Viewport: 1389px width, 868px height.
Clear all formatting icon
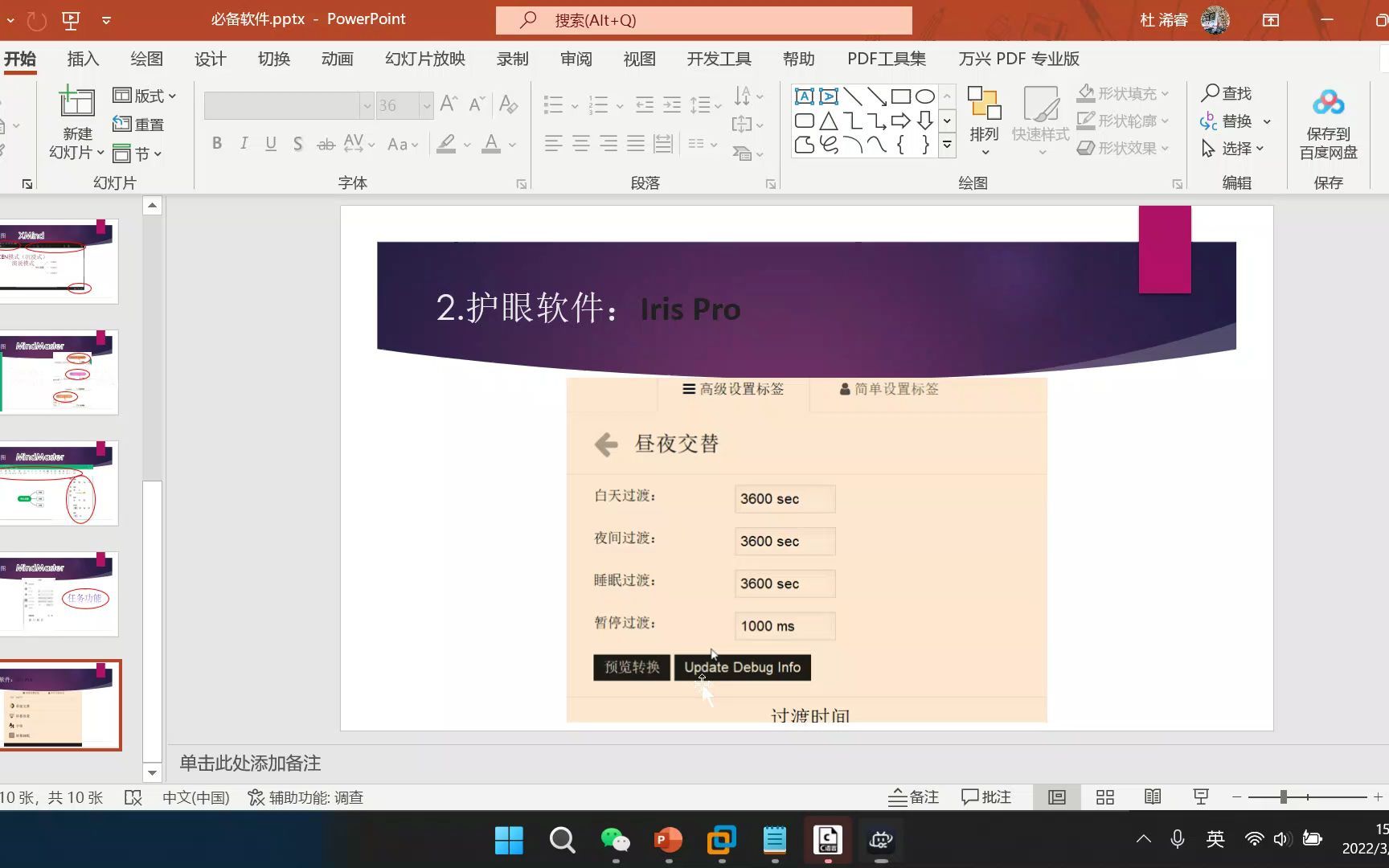(x=508, y=104)
